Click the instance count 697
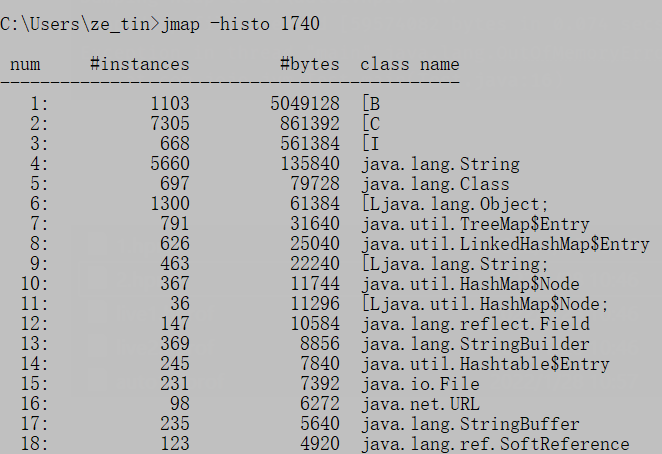The width and height of the screenshot is (662, 454). 175,183
